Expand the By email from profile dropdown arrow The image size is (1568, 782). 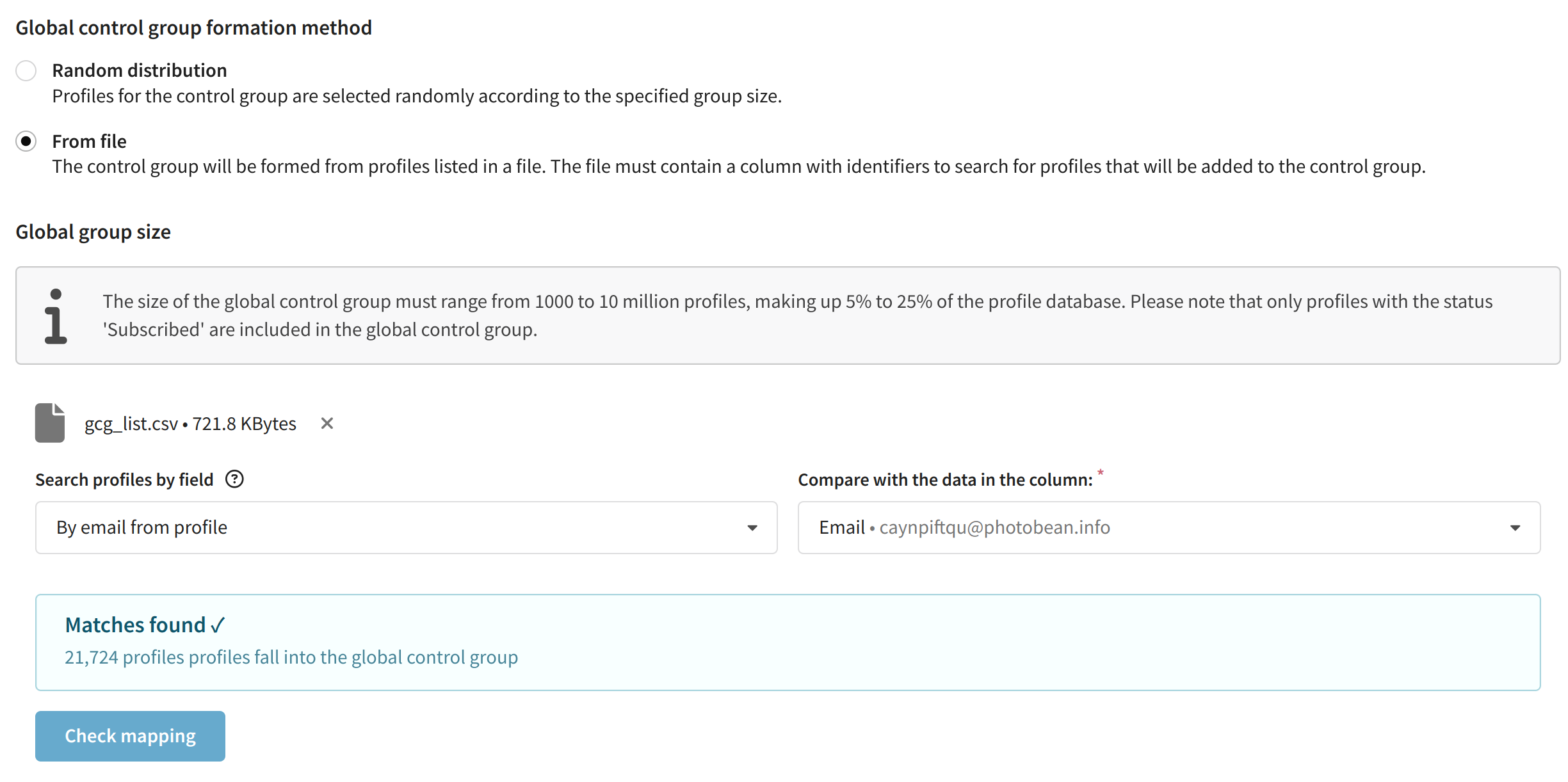coord(752,528)
